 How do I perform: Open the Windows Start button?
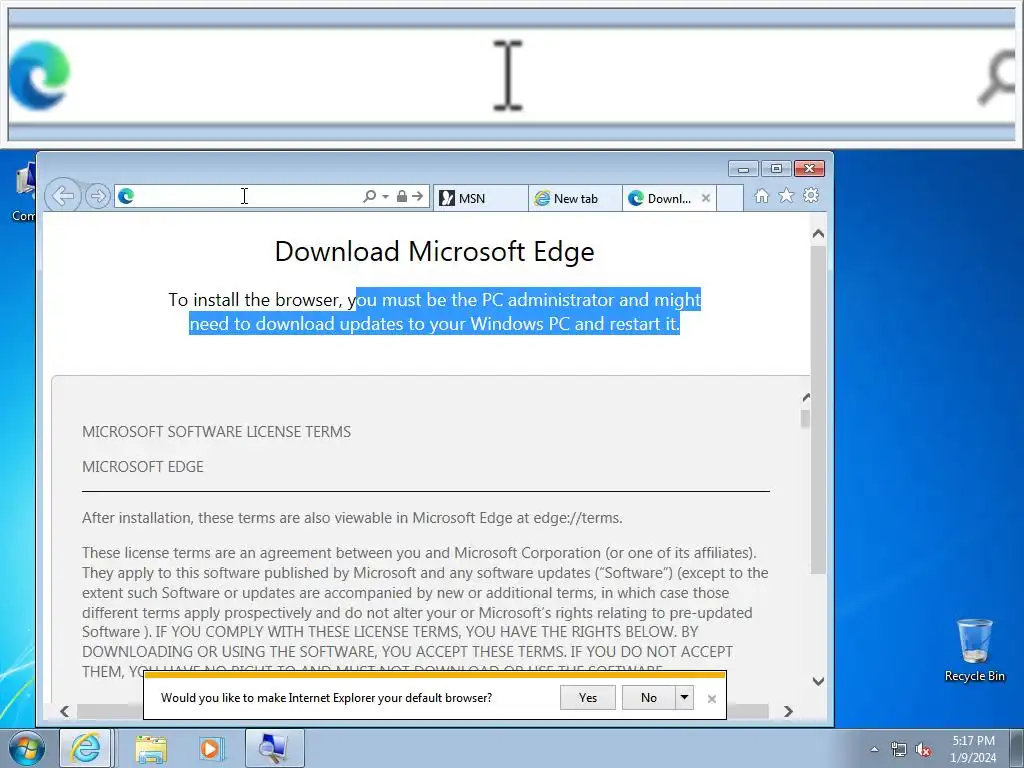pyautogui.click(x=26, y=748)
